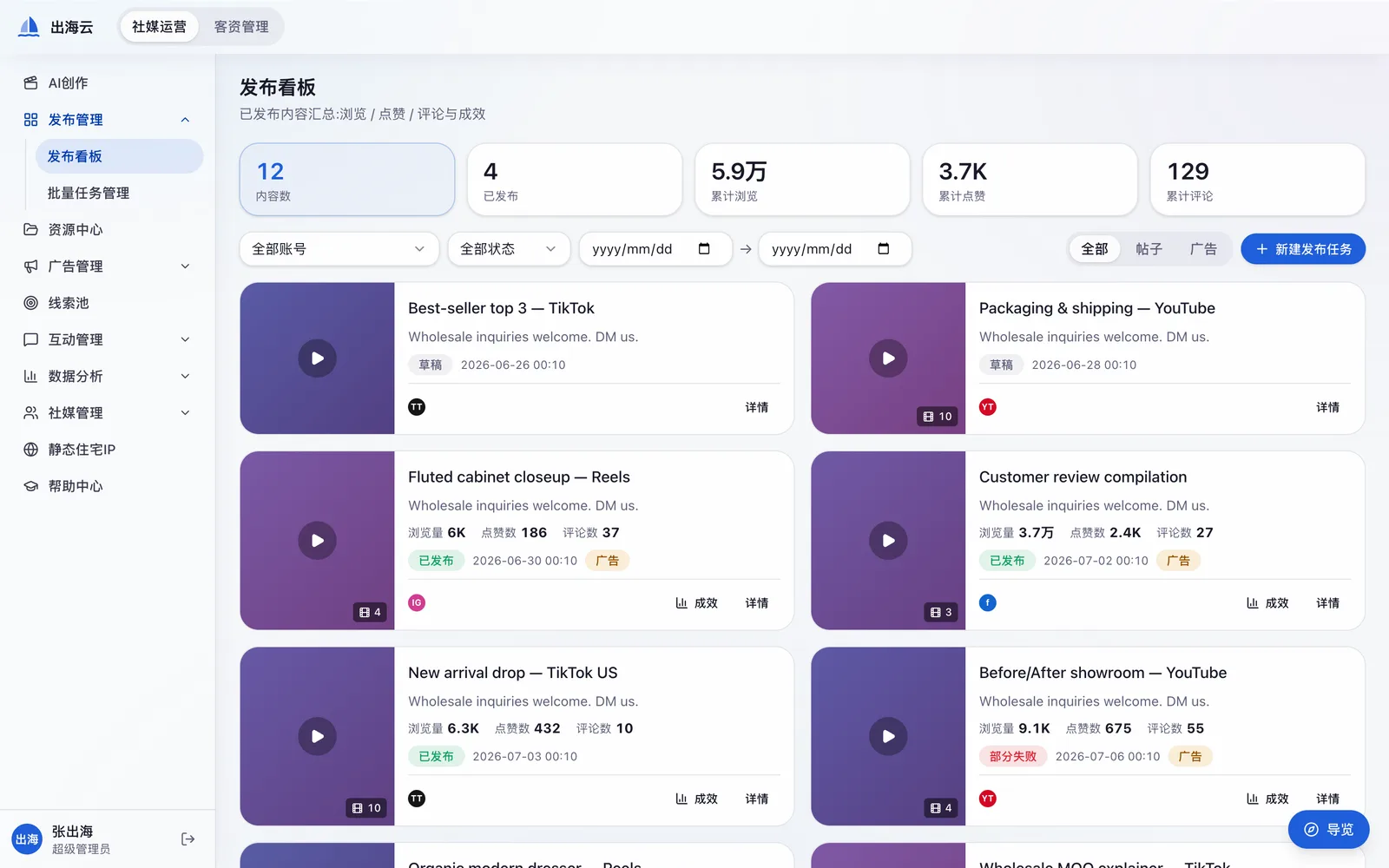Select the 5.9万 累计浏览 stat card

coord(802,180)
